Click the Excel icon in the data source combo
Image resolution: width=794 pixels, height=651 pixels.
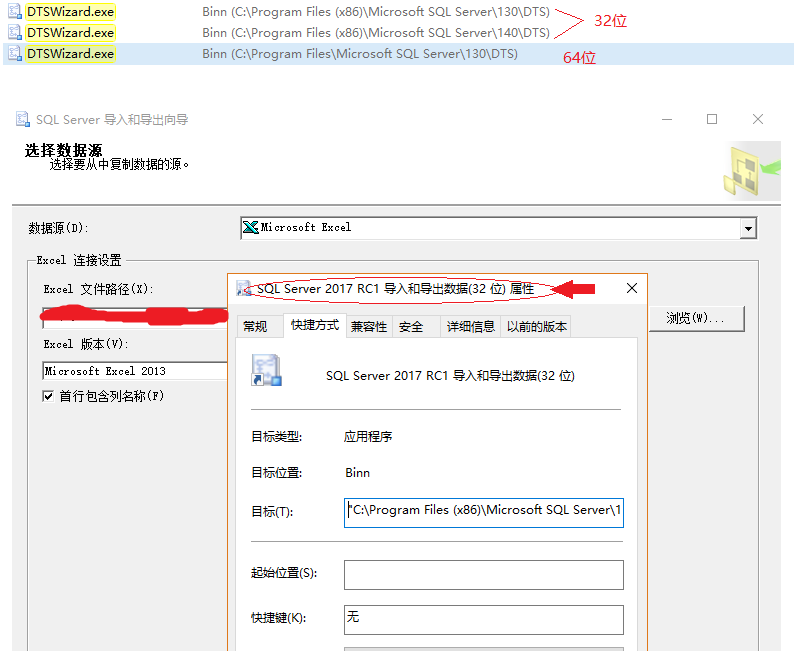pos(250,227)
